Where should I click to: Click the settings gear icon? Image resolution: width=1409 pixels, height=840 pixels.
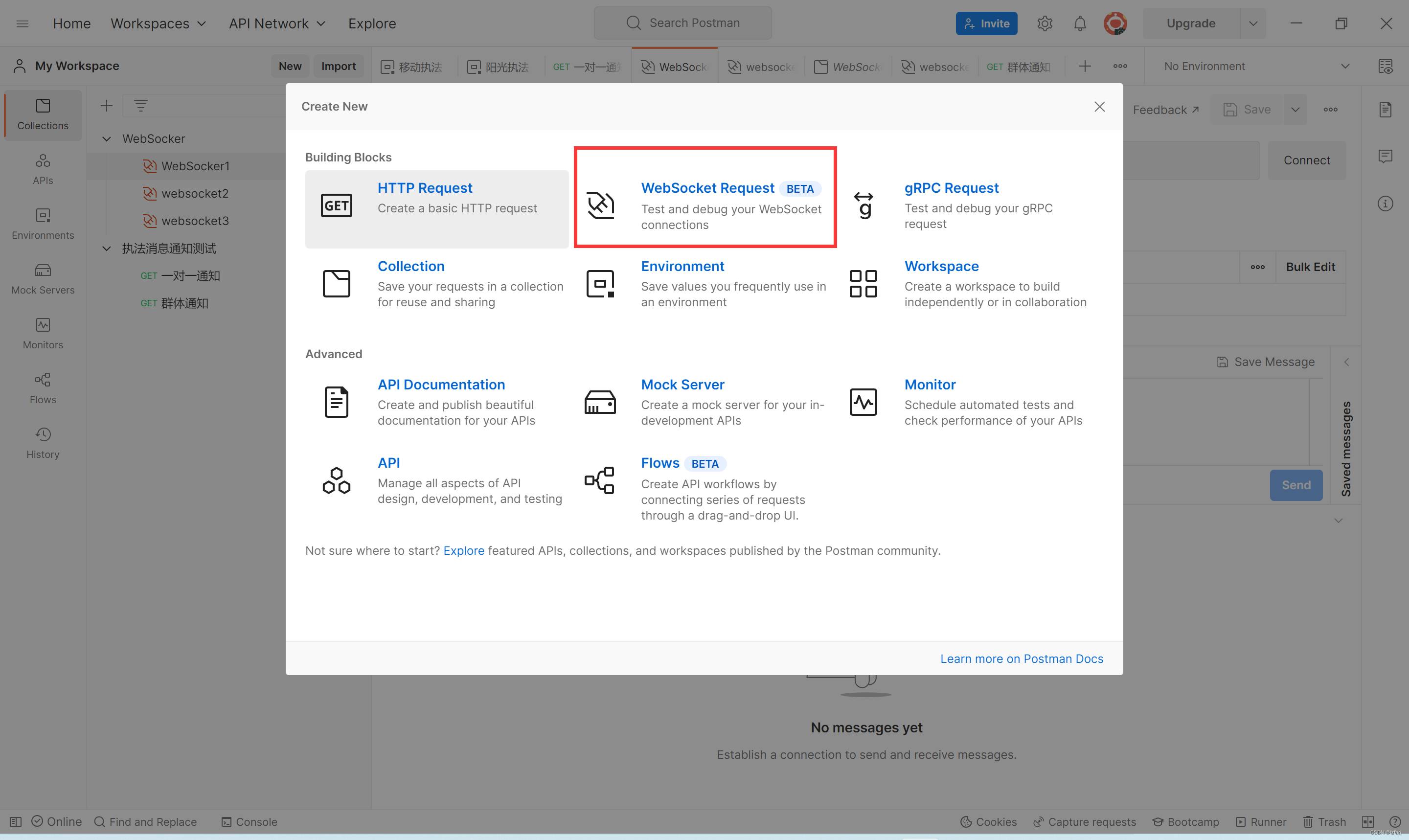point(1045,23)
